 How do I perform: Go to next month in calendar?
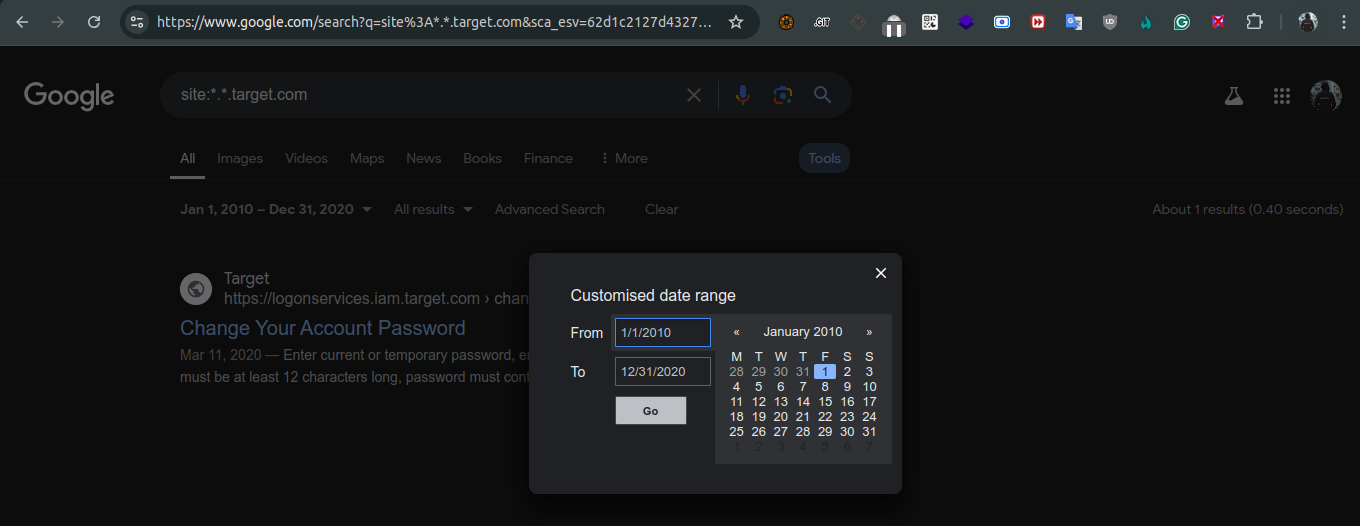pyautogui.click(x=869, y=332)
